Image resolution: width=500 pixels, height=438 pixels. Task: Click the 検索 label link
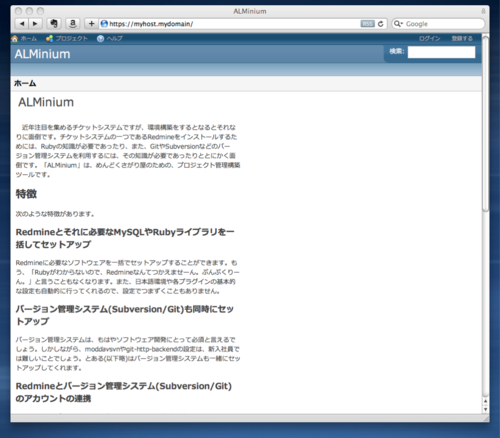point(397,51)
